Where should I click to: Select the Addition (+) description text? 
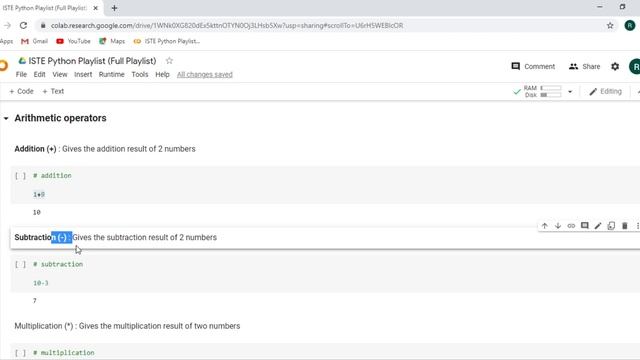pyautogui.click(x=105, y=149)
